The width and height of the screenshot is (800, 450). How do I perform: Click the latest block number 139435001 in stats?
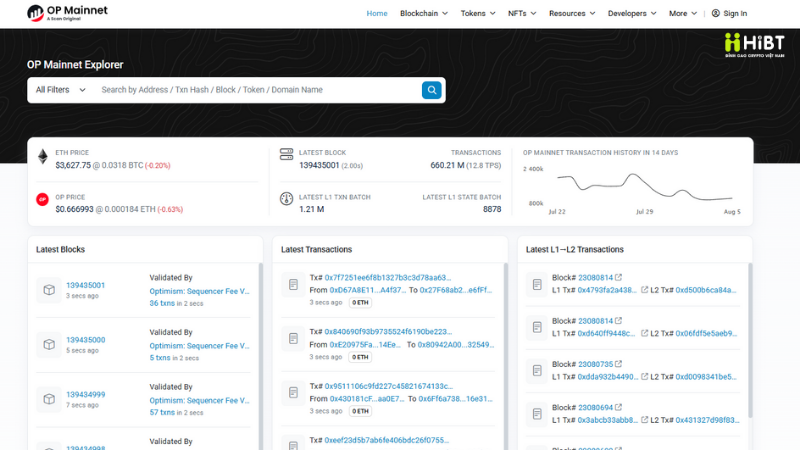pos(319,165)
